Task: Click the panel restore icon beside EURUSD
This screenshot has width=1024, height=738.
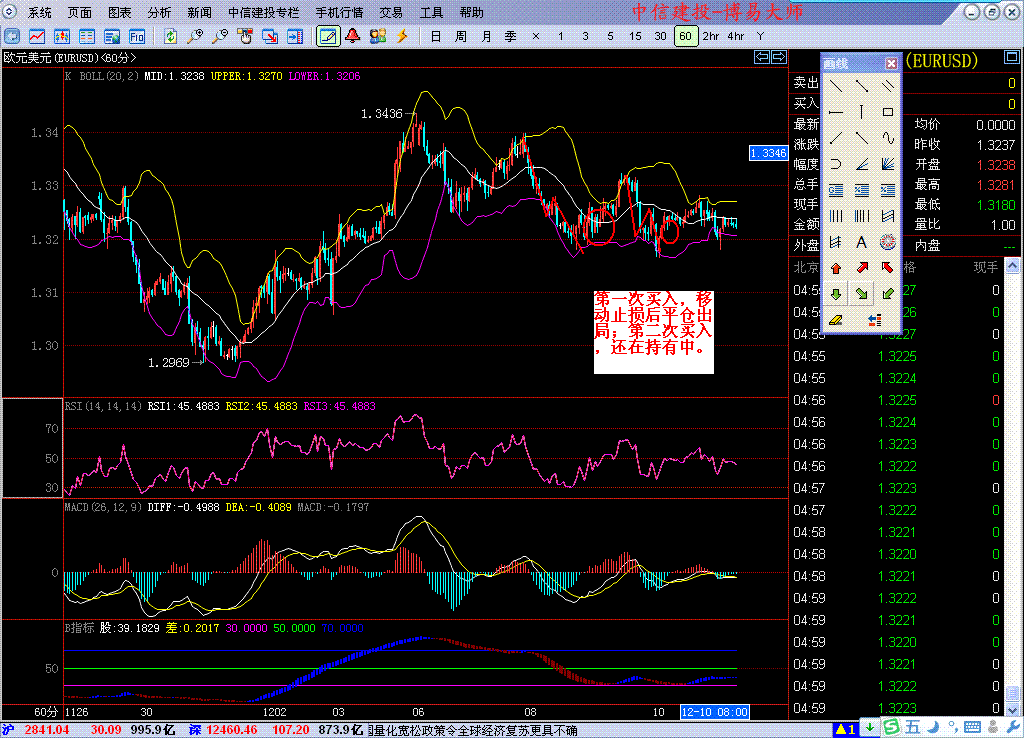Action: (x=1012, y=57)
